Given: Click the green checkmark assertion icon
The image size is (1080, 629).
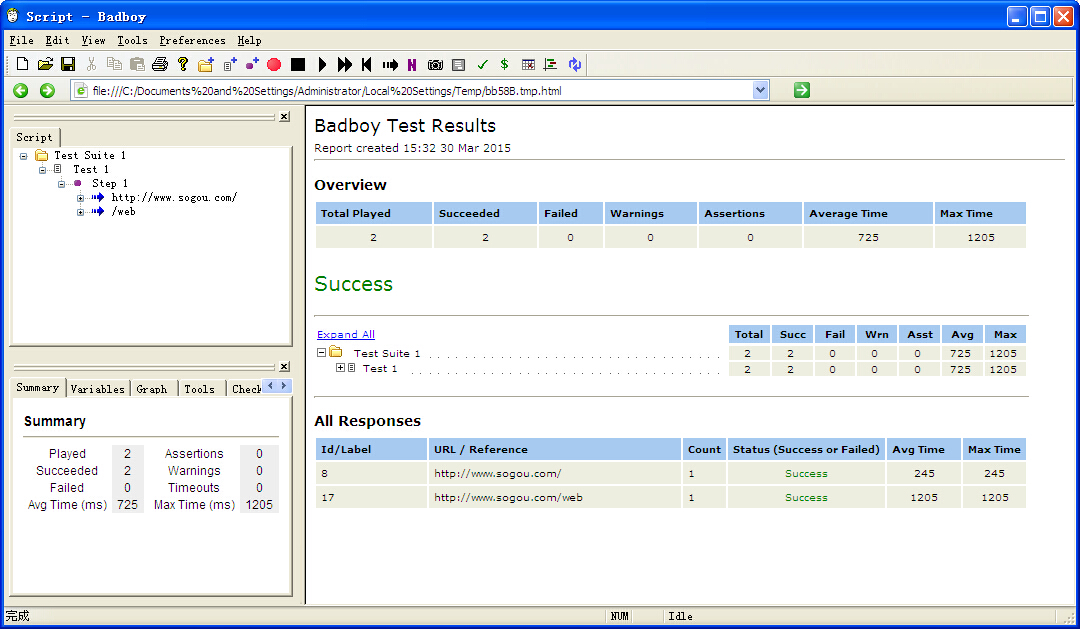Looking at the screenshot, I should (x=482, y=65).
